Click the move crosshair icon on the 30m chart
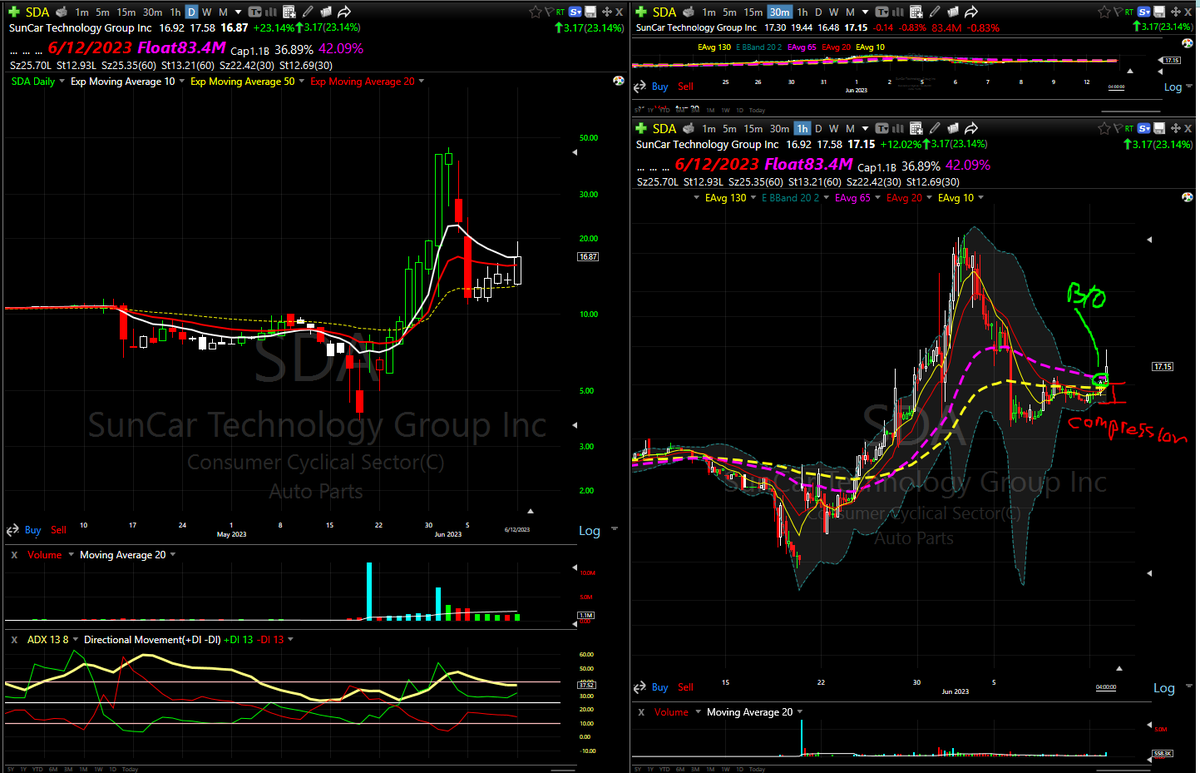The image size is (1200, 773). click(x=1176, y=11)
